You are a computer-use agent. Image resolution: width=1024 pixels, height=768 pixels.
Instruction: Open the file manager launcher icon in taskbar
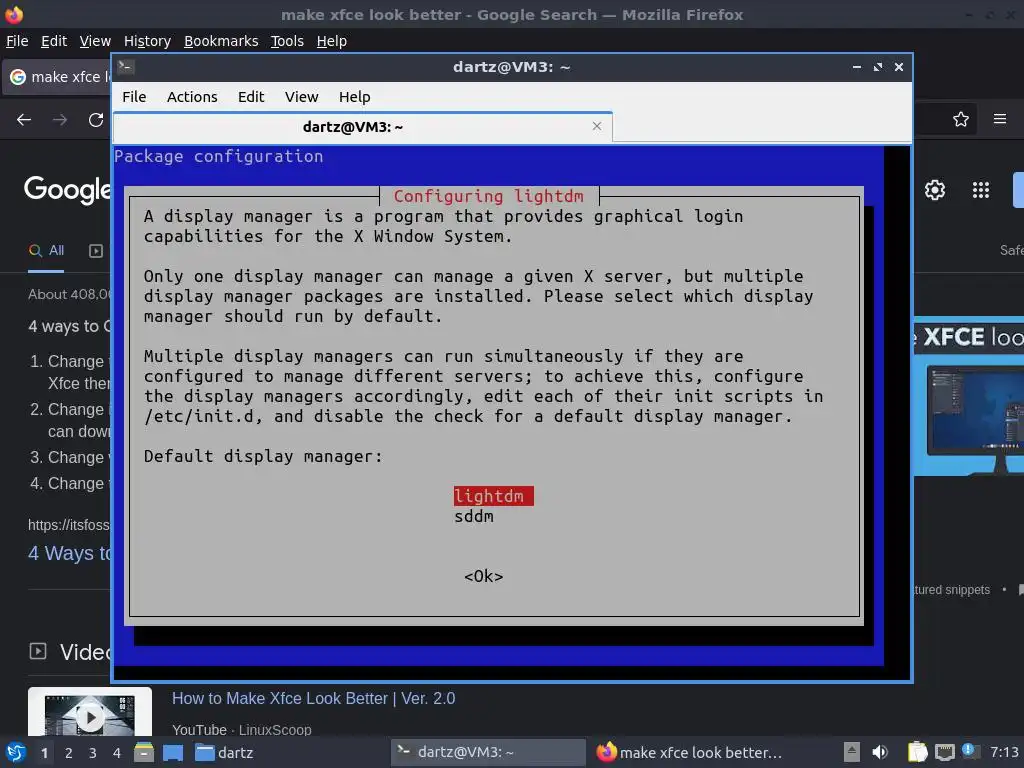pyautogui.click(x=144, y=752)
